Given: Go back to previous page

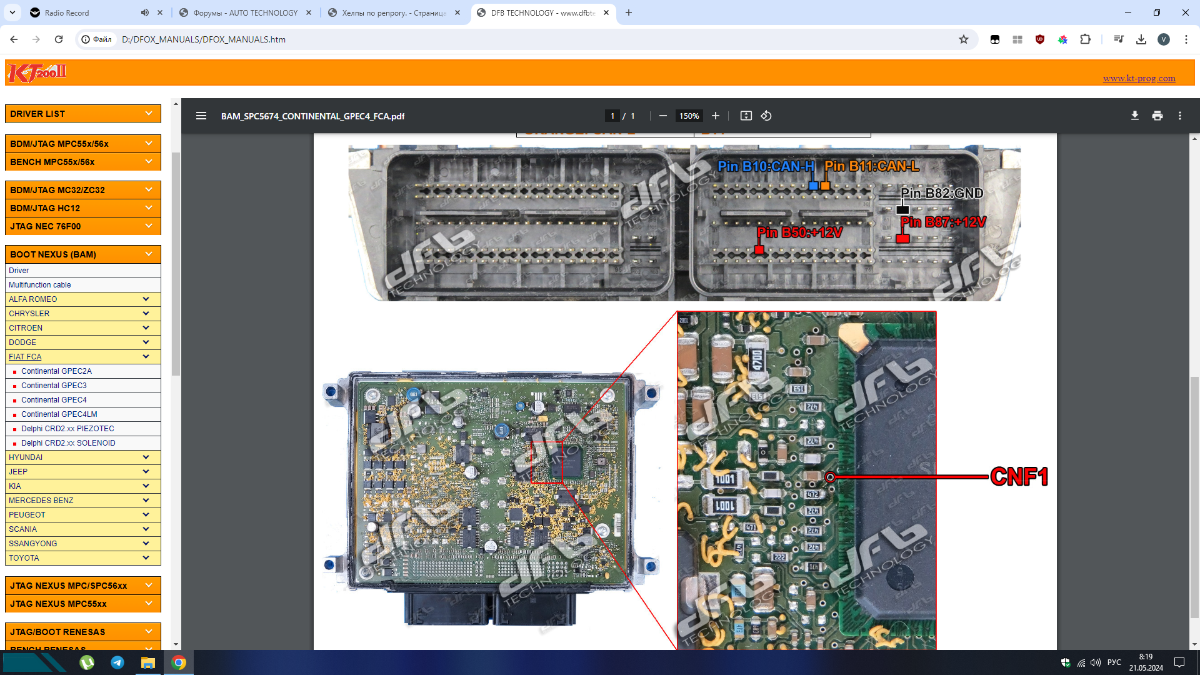Looking at the screenshot, I should [13, 39].
